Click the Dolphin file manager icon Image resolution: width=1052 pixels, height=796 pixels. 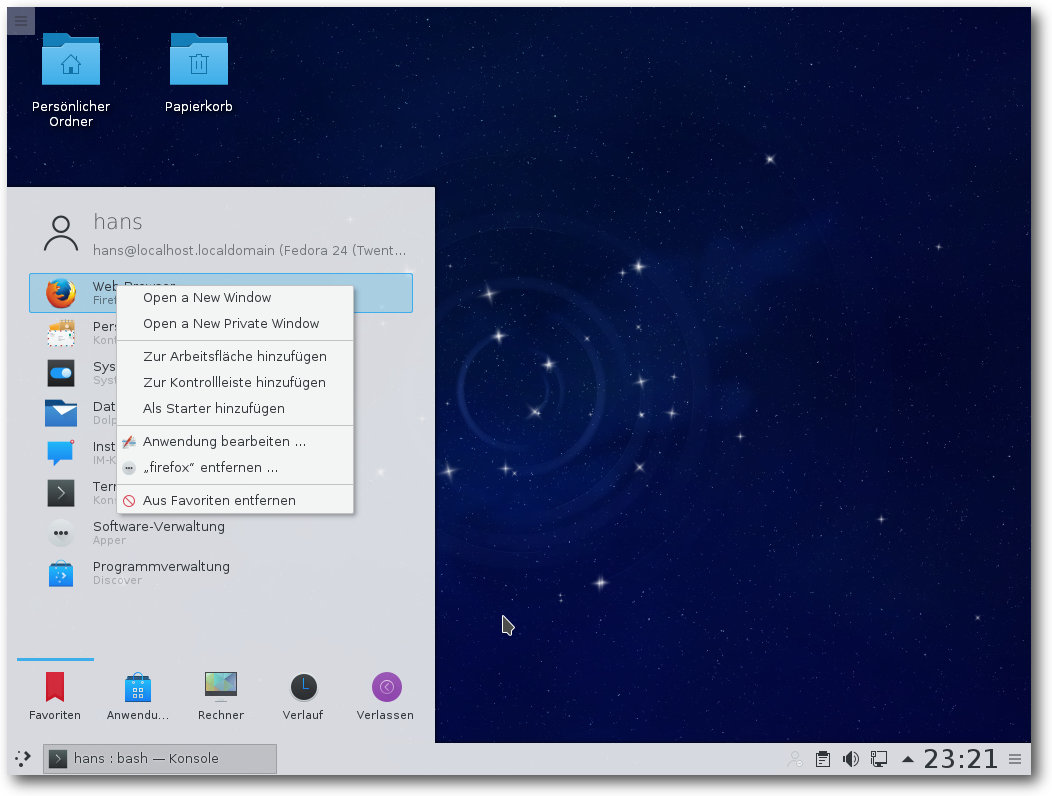(61, 413)
